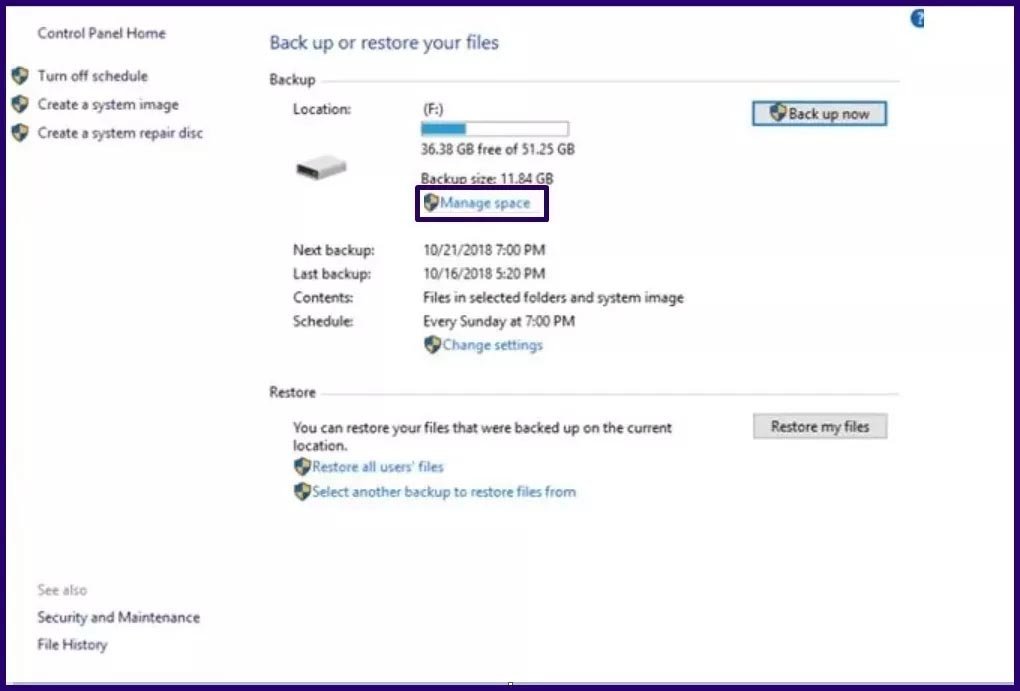Click the shield icon beside Change settings
Viewport: 1020px width, 691px height.
pos(433,345)
